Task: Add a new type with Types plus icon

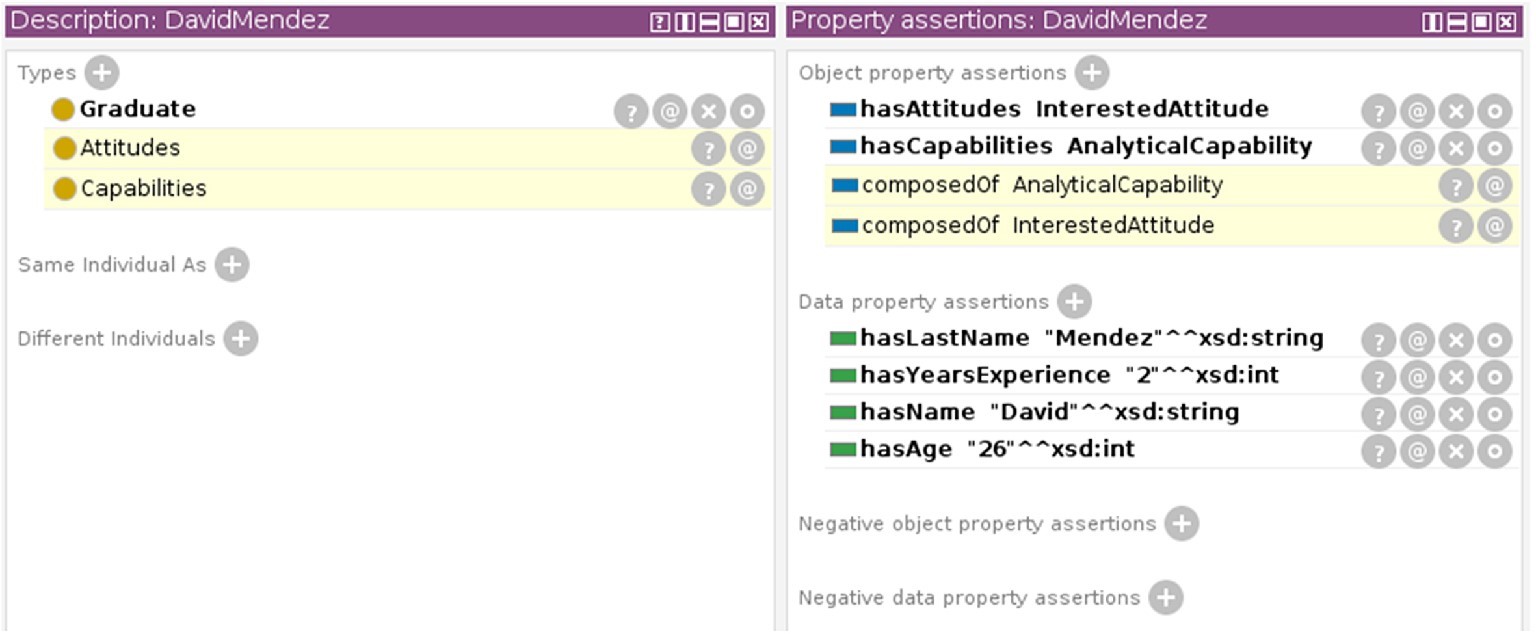Action: coord(101,73)
